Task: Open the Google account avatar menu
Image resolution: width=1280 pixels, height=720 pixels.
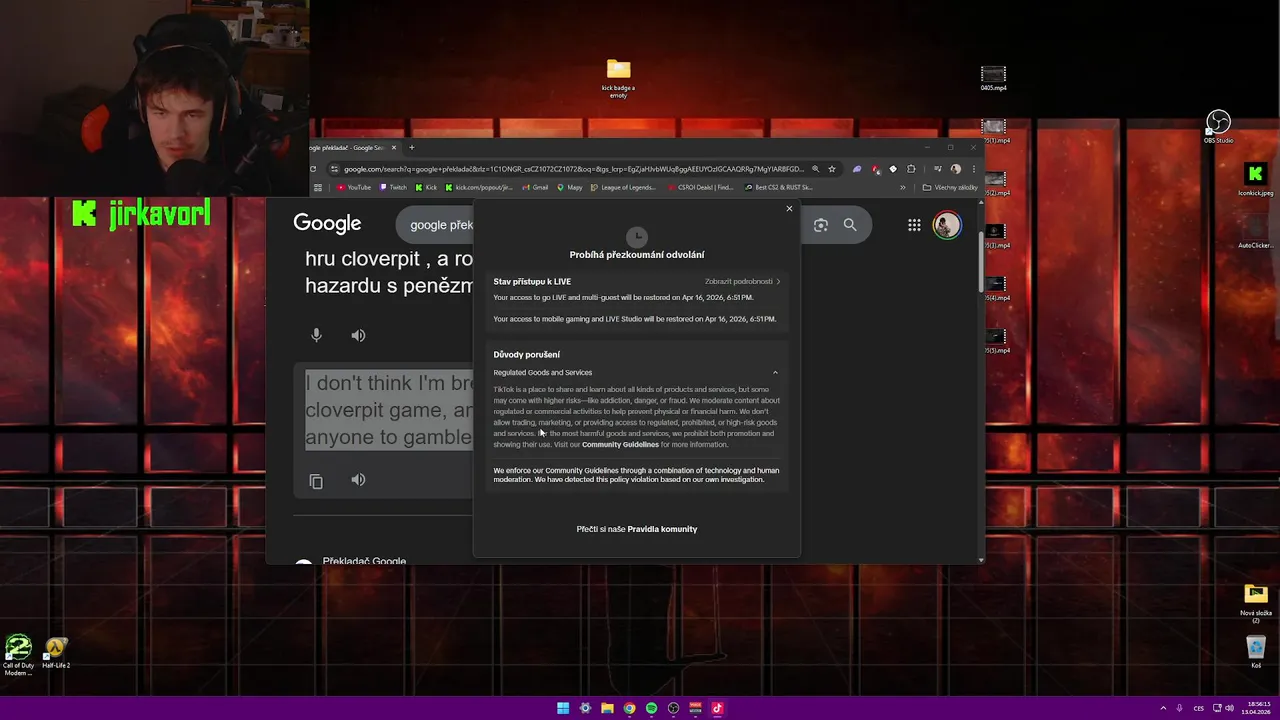Action: (946, 225)
